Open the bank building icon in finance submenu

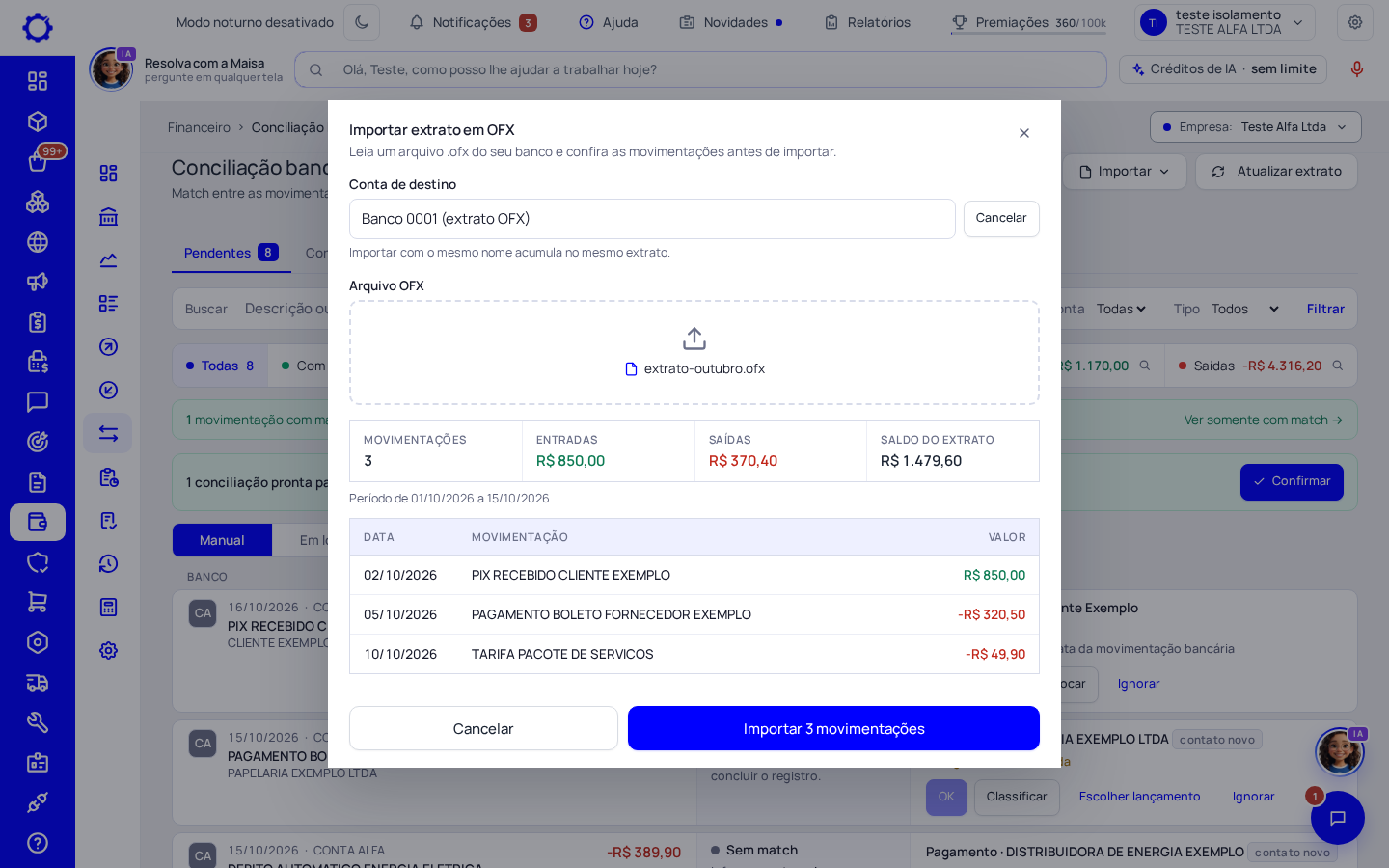pyautogui.click(x=108, y=216)
